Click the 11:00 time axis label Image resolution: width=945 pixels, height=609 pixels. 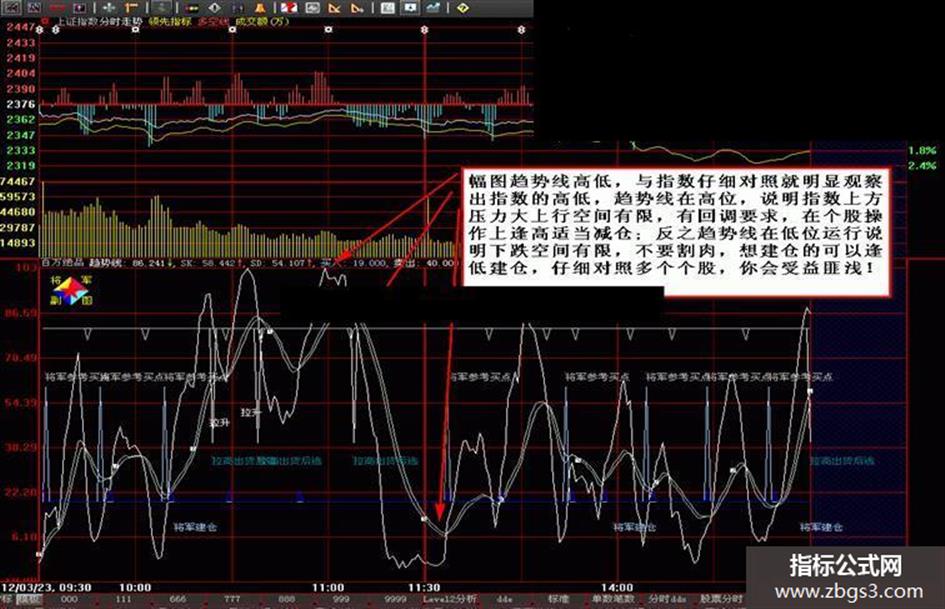(328, 587)
